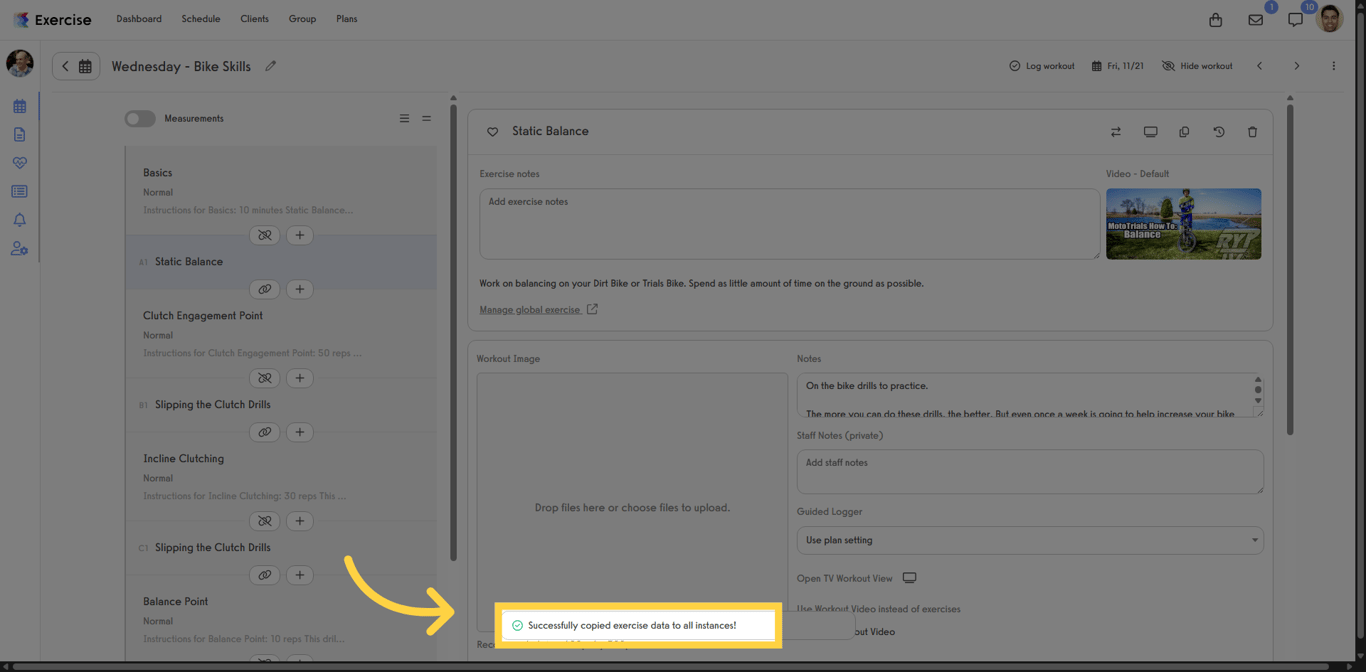Click the Exercise logo

coord(52,19)
